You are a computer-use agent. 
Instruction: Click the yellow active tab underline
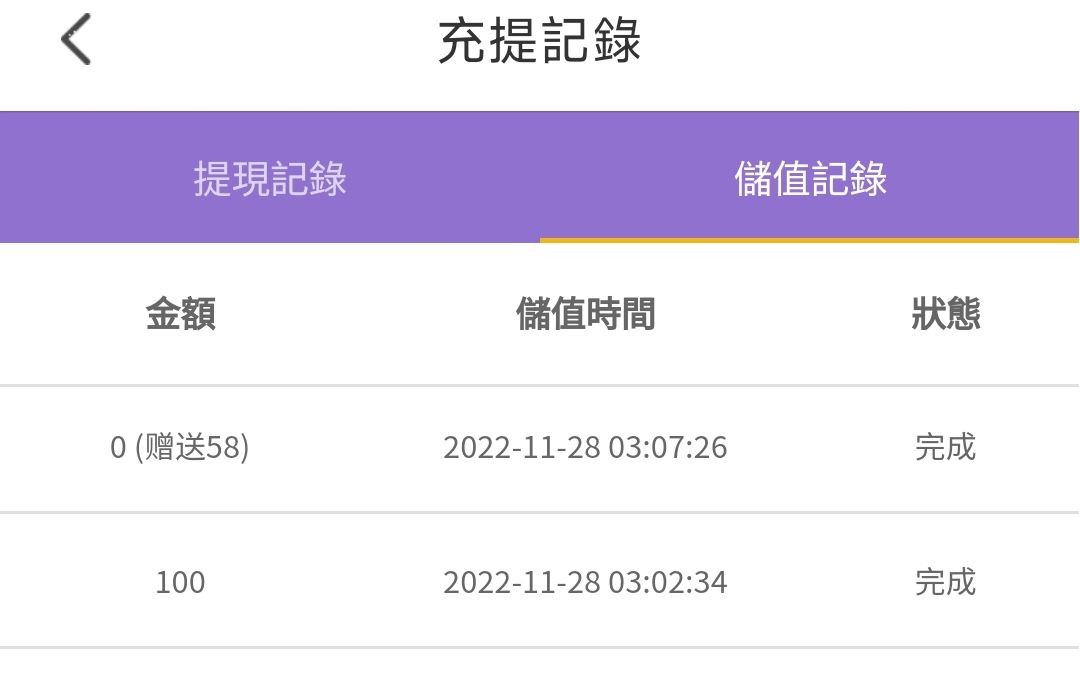point(809,240)
